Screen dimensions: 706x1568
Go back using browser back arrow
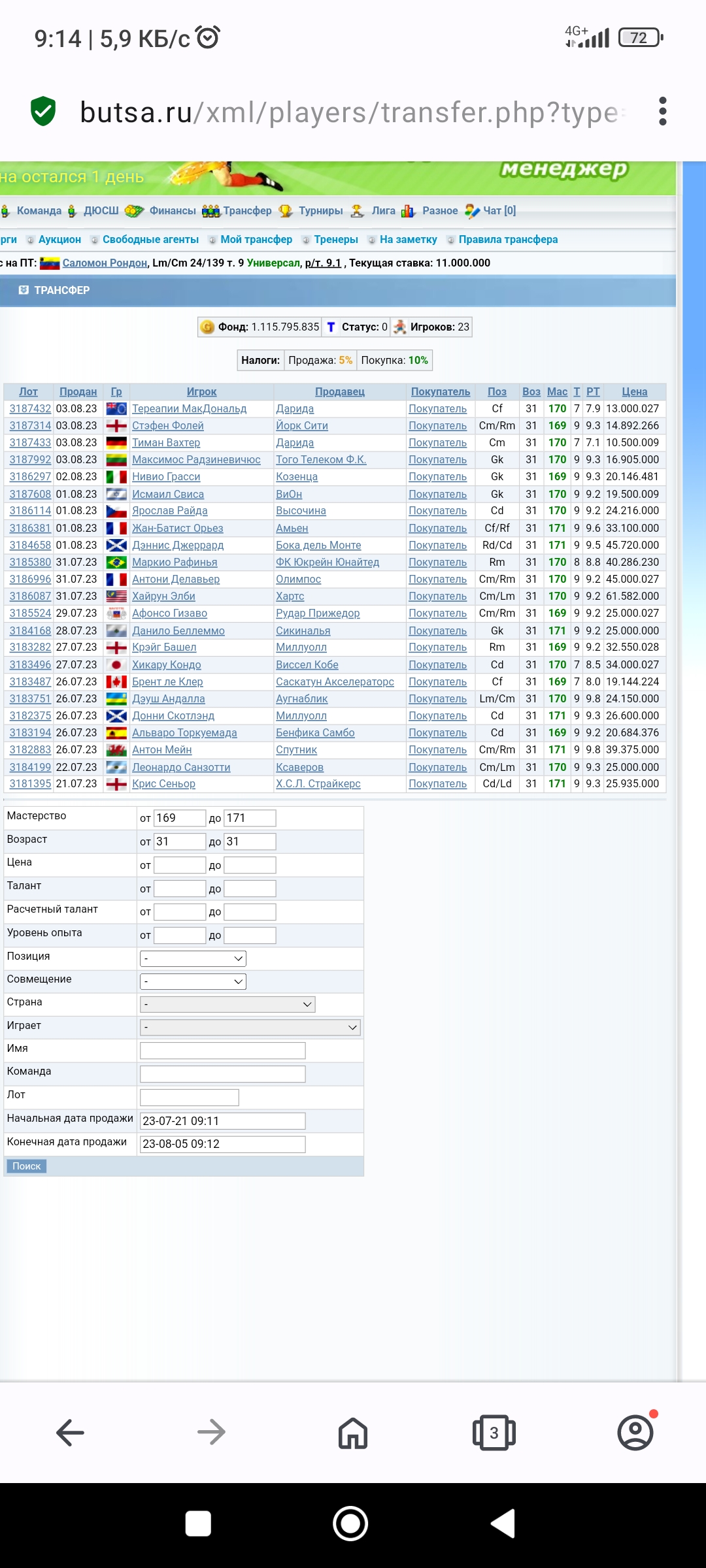point(70,1433)
